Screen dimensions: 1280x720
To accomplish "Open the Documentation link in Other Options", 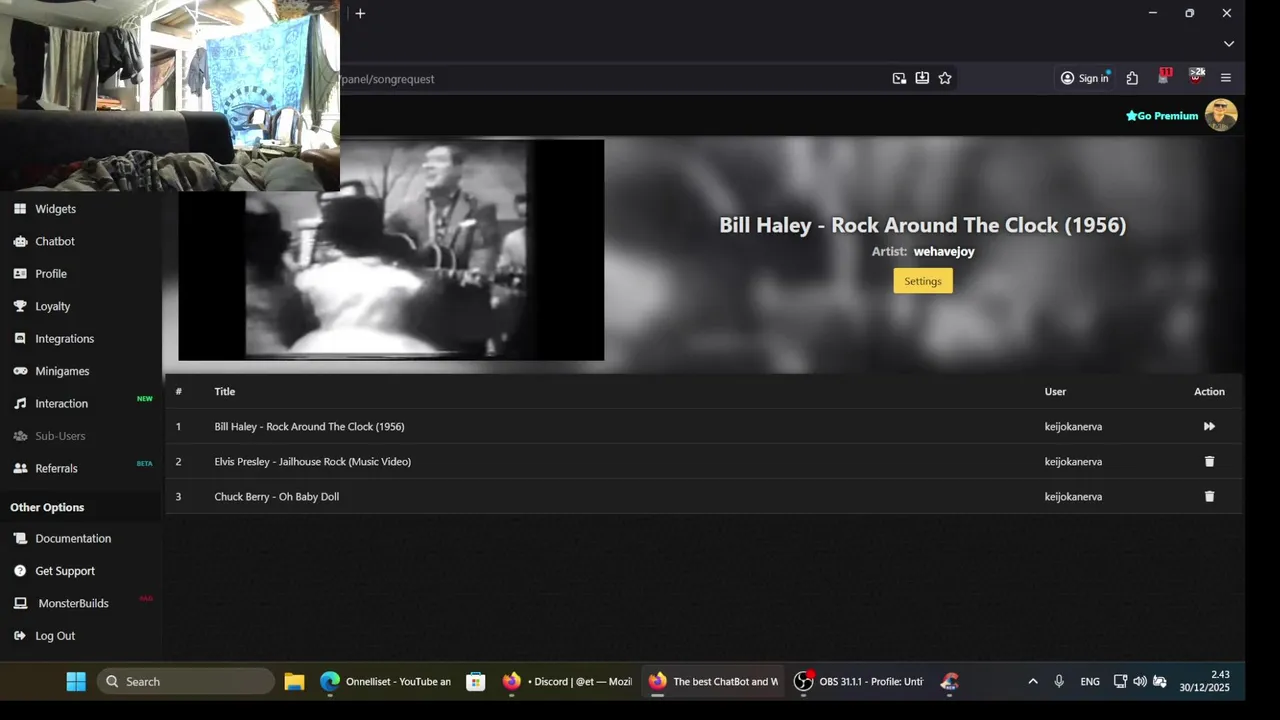I will point(73,538).
